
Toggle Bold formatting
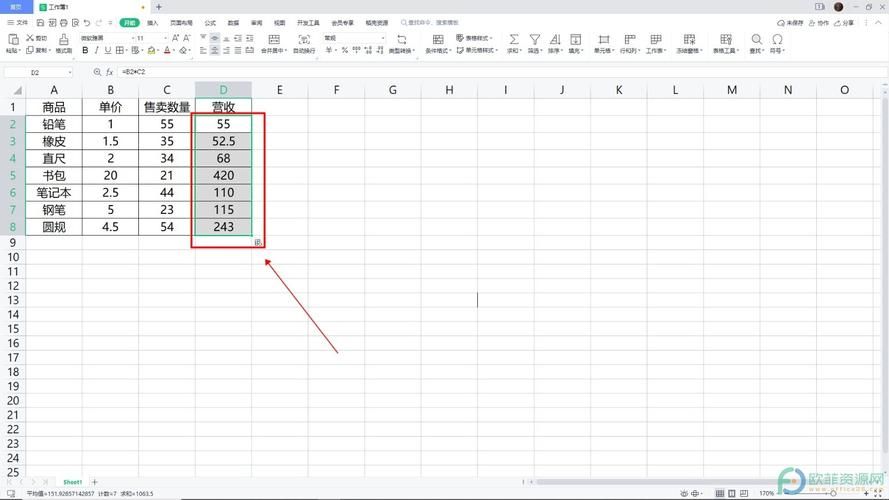click(84, 50)
